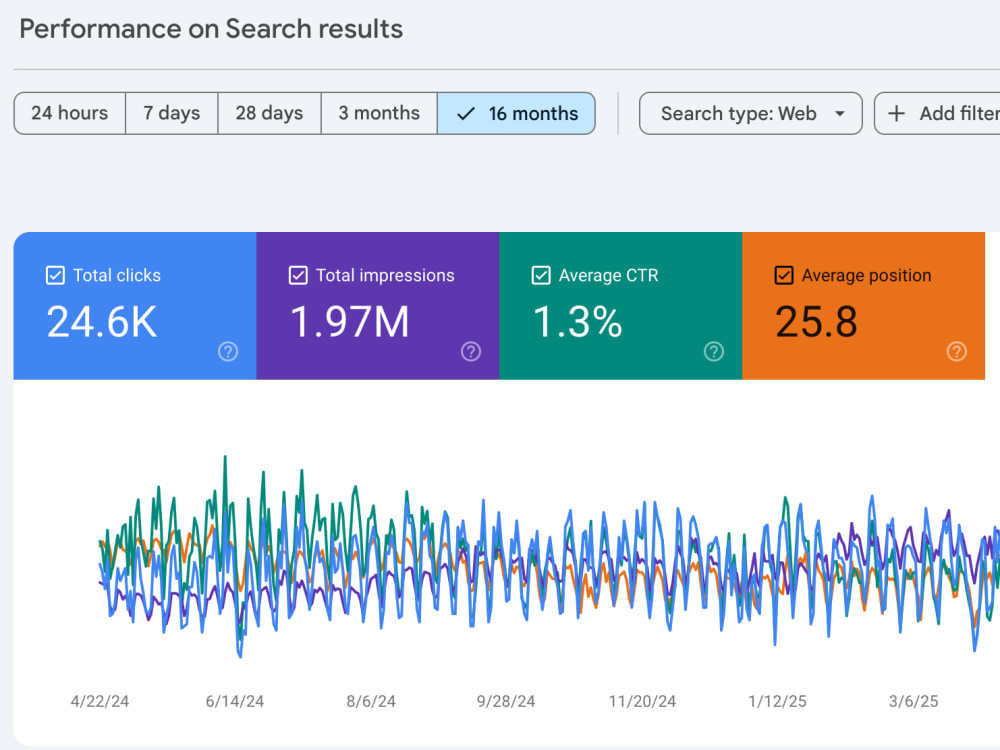Select the 24 hours date range
Viewport: 1000px width, 750px height.
click(70, 114)
